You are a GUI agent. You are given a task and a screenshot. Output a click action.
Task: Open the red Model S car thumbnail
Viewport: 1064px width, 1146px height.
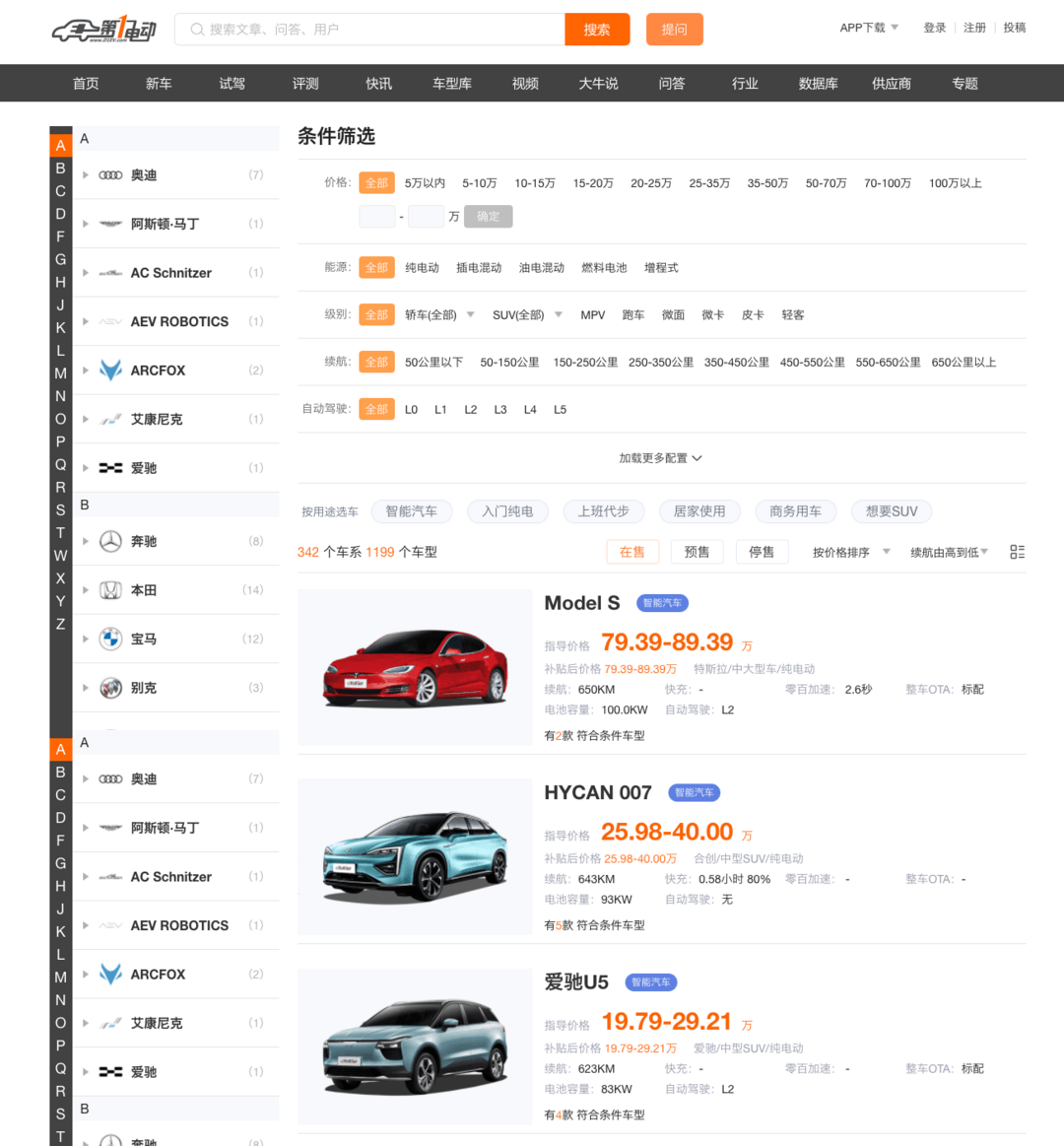(415, 667)
